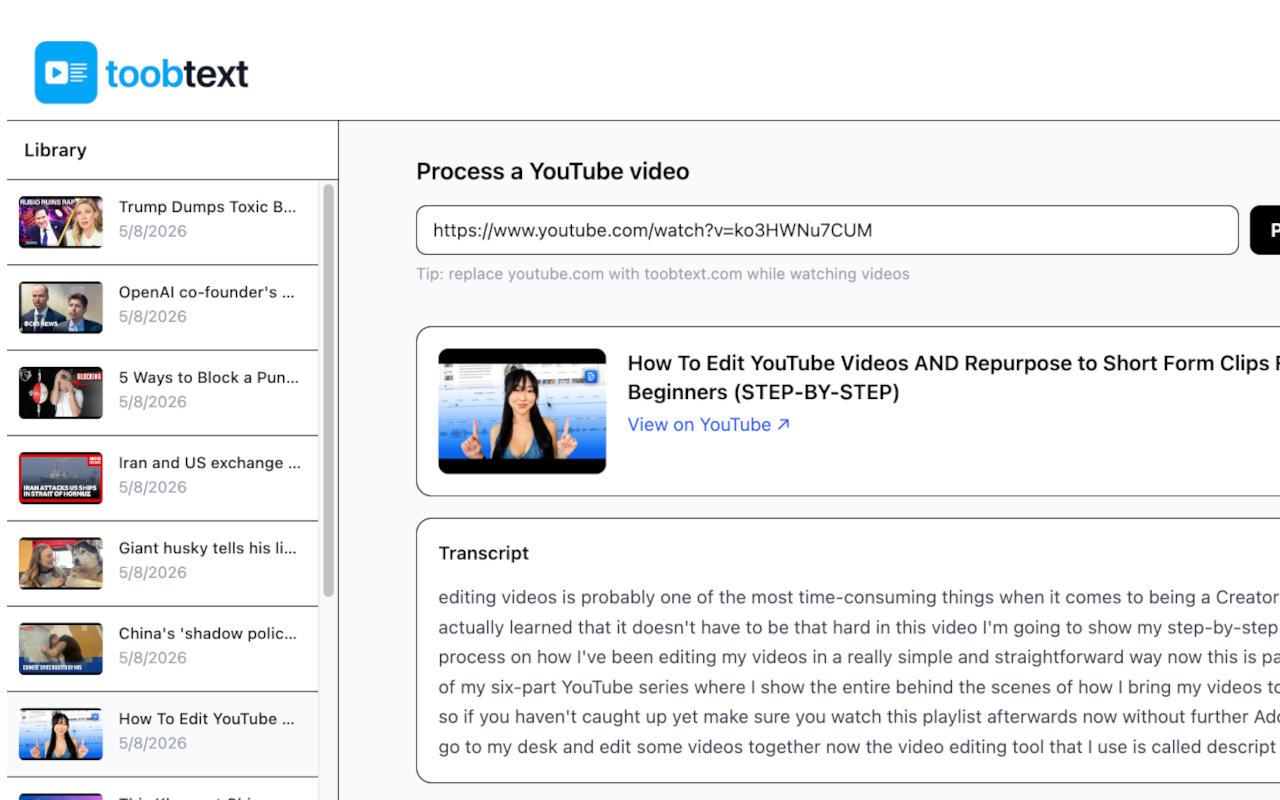The width and height of the screenshot is (1280, 800).
Task: Click the Transcript heading
Action: coord(484,553)
